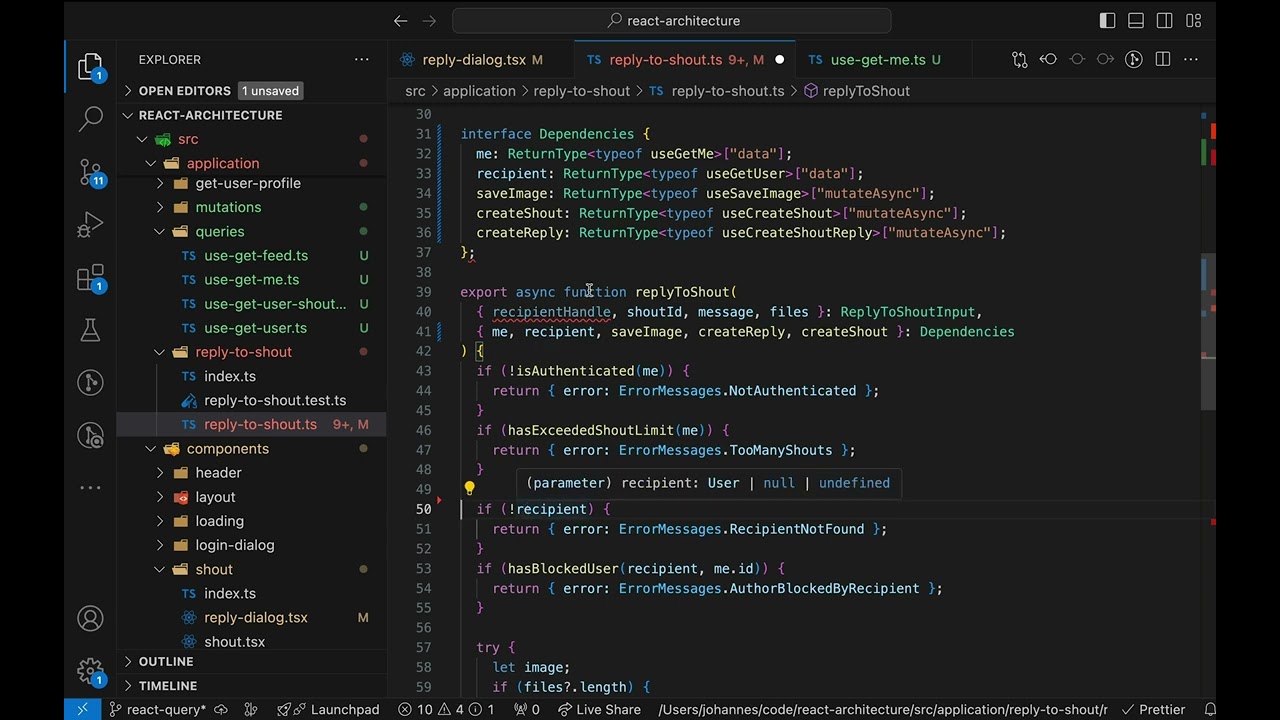Collapse the src folder

click(144, 139)
